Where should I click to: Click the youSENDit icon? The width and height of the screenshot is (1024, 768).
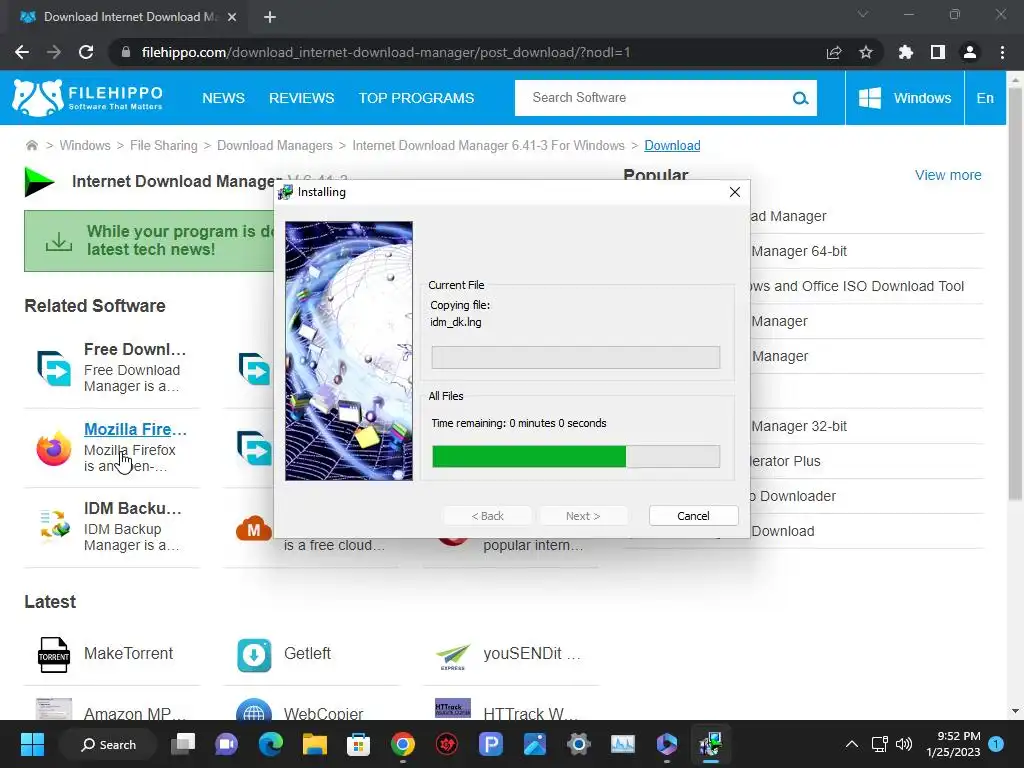tap(453, 656)
